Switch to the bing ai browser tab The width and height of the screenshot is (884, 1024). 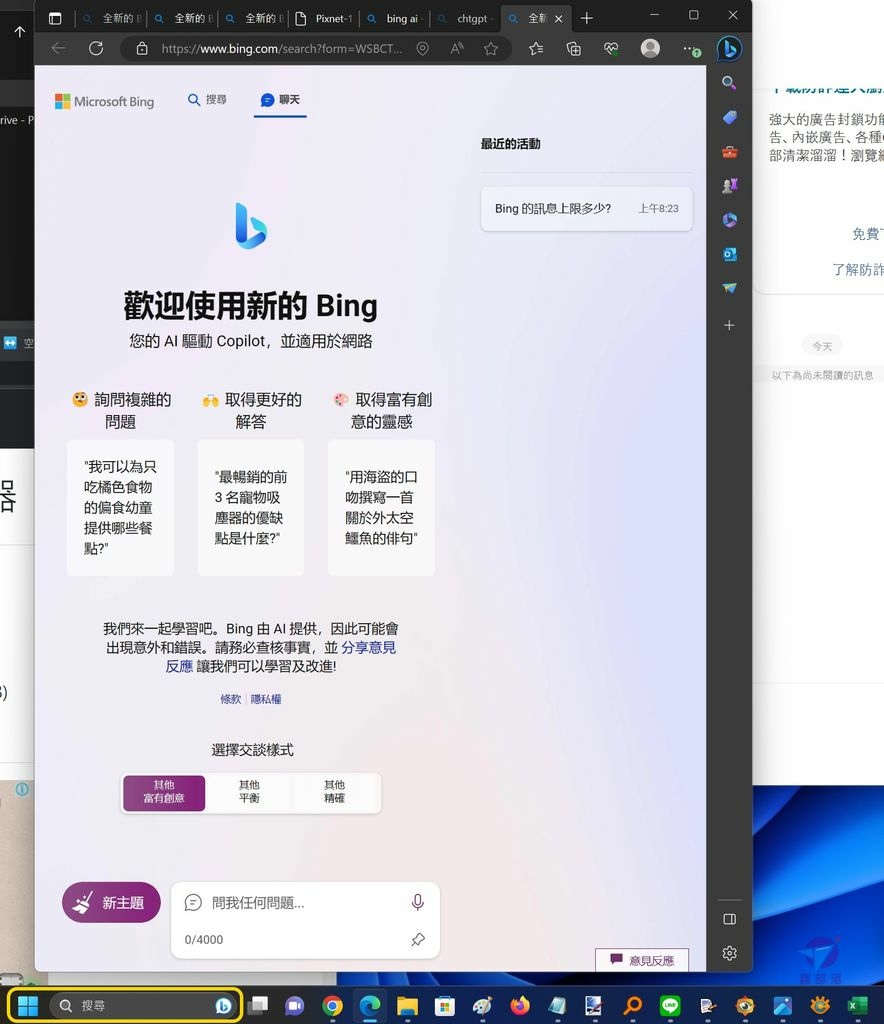(396, 18)
